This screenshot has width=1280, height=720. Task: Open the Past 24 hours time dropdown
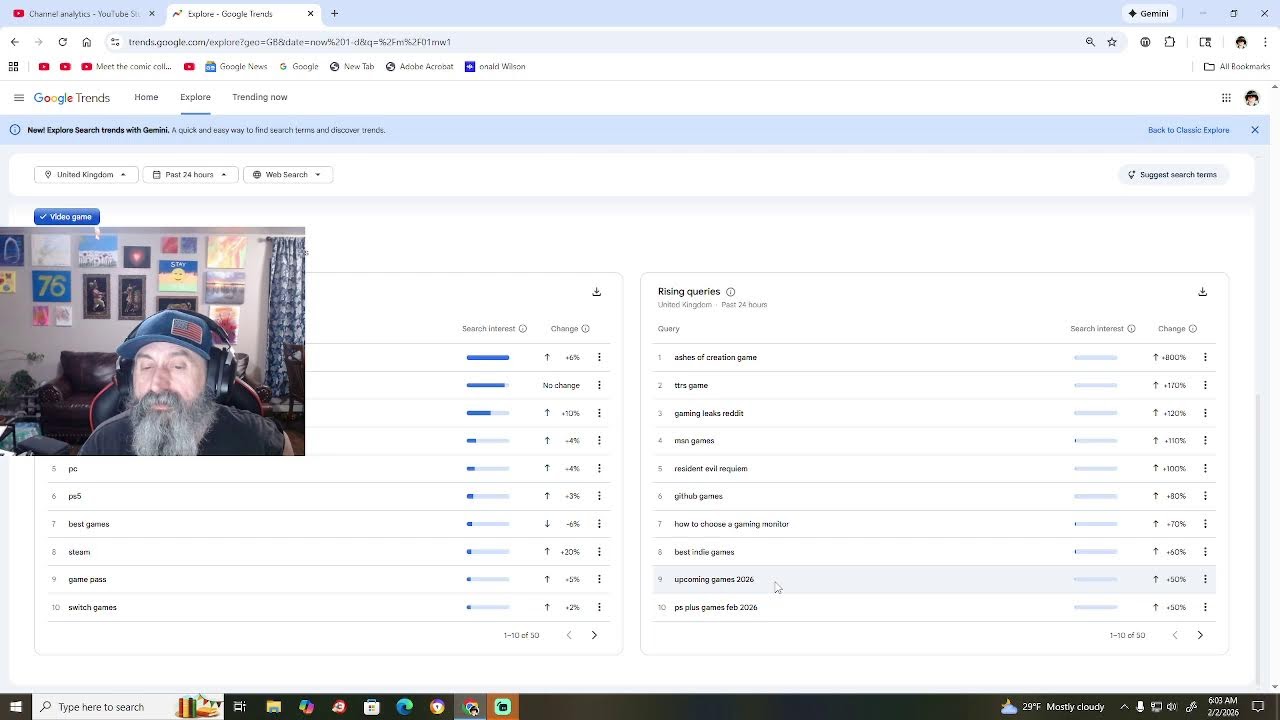coord(190,175)
